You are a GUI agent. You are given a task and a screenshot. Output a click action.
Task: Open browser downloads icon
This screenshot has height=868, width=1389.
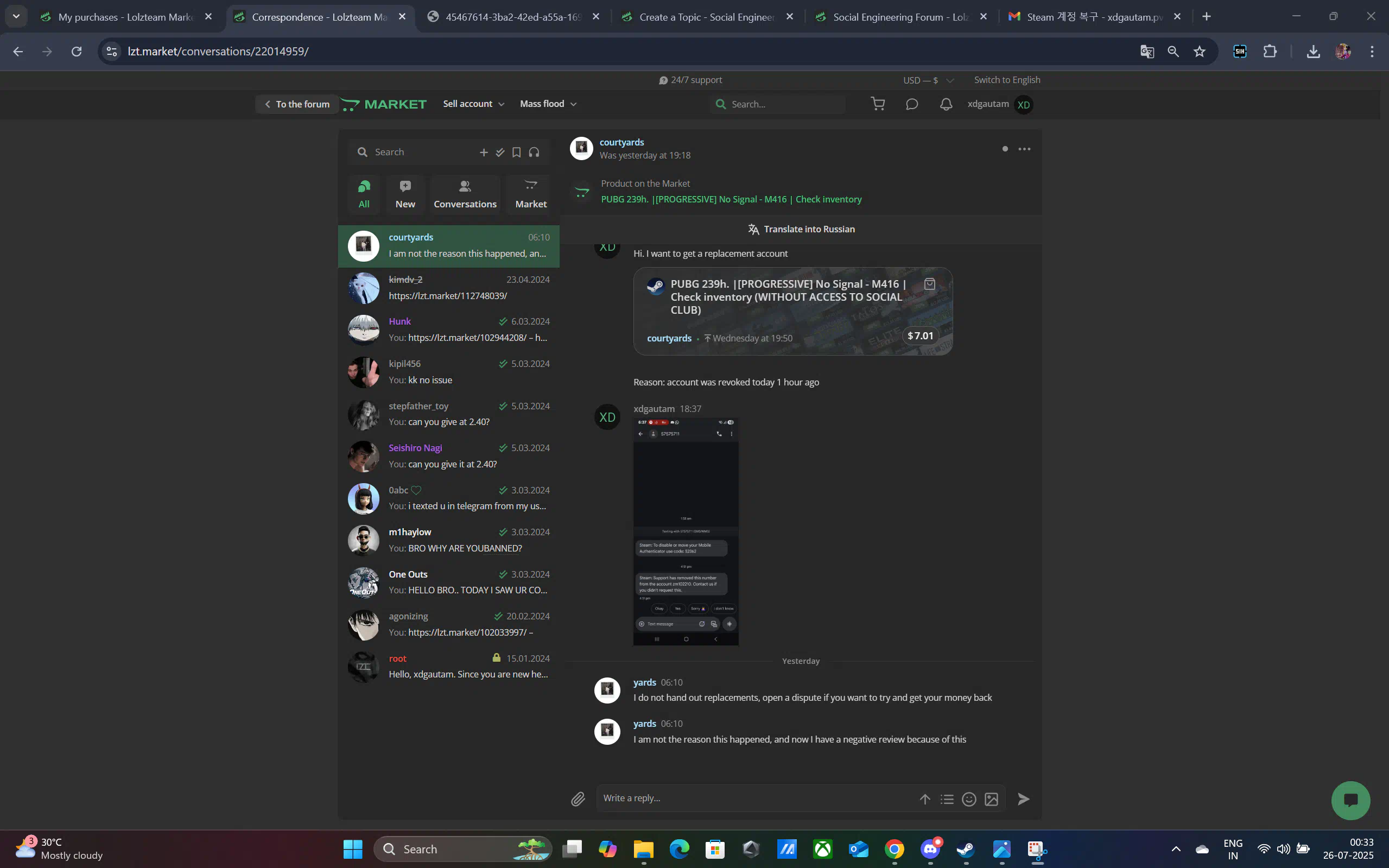click(x=1312, y=52)
